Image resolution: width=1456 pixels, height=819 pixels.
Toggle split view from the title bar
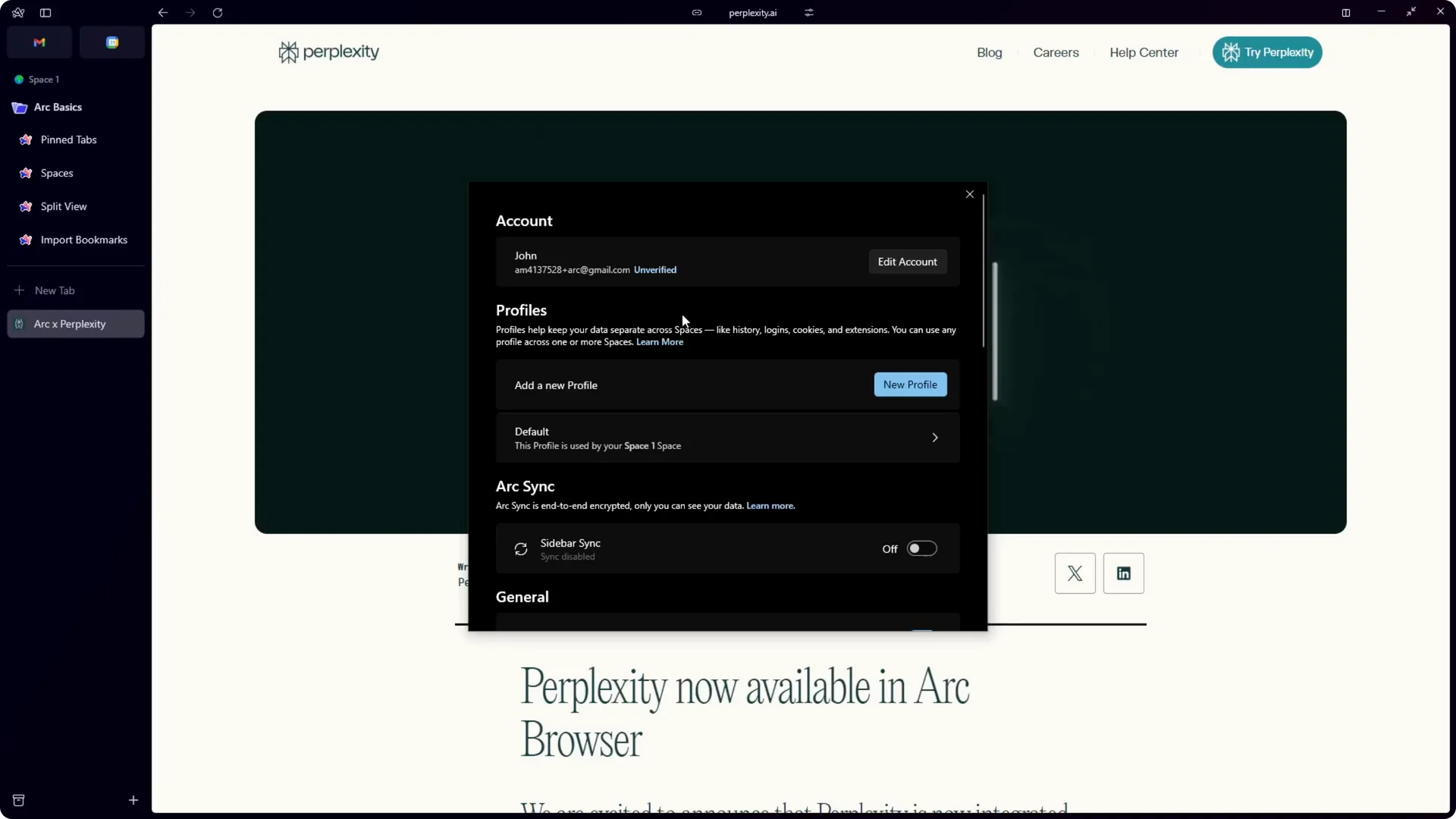(1346, 12)
